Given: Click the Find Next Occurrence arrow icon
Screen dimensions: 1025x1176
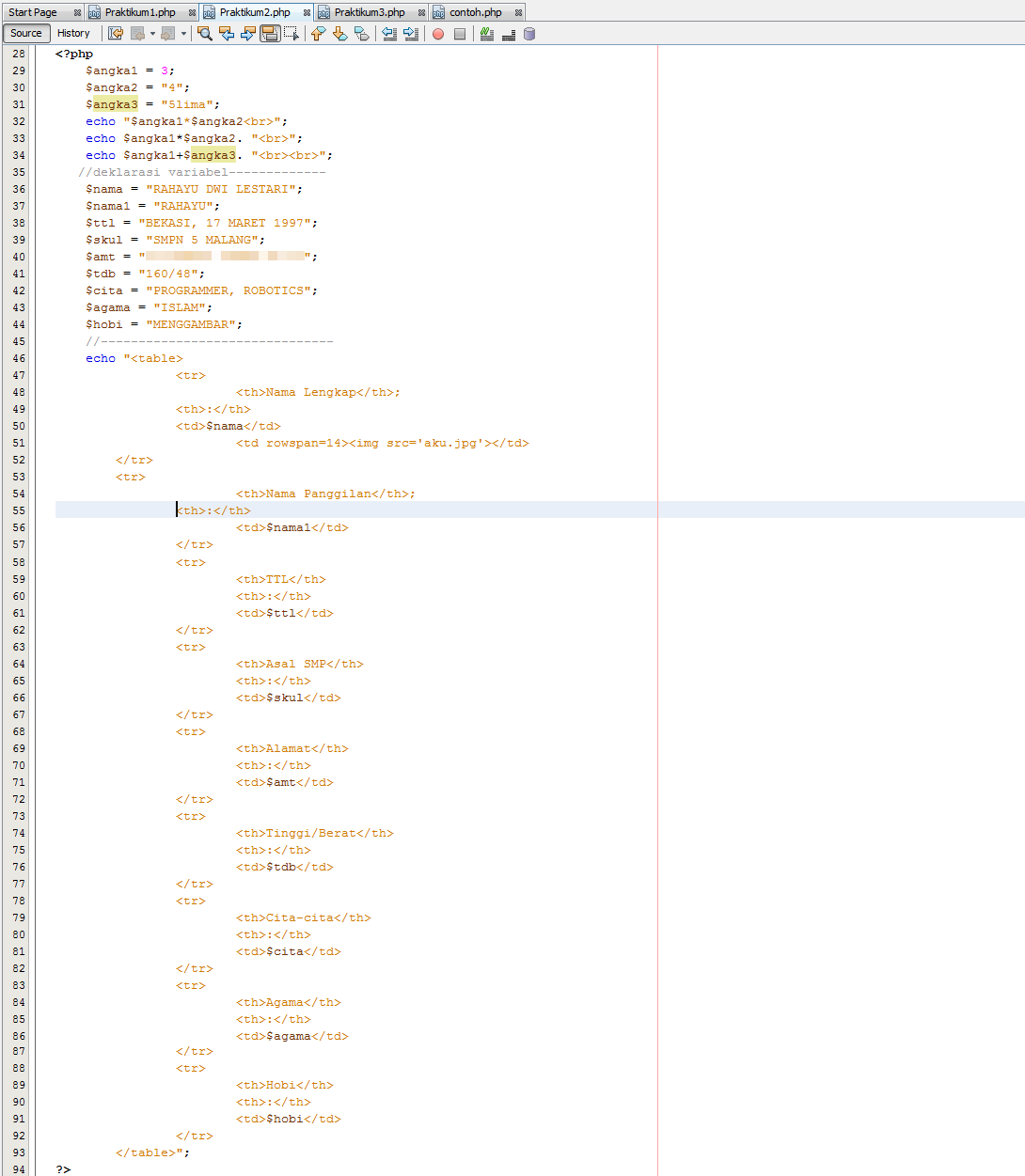Looking at the screenshot, I should pyautogui.click(x=247, y=34).
